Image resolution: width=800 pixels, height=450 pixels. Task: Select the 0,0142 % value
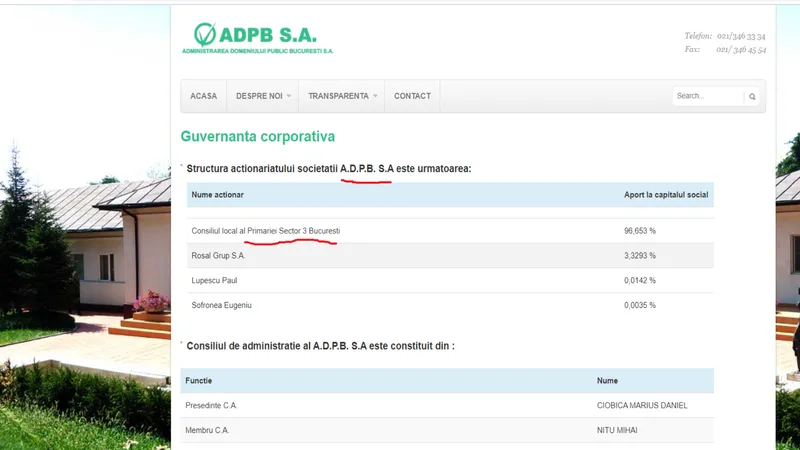click(x=640, y=280)
